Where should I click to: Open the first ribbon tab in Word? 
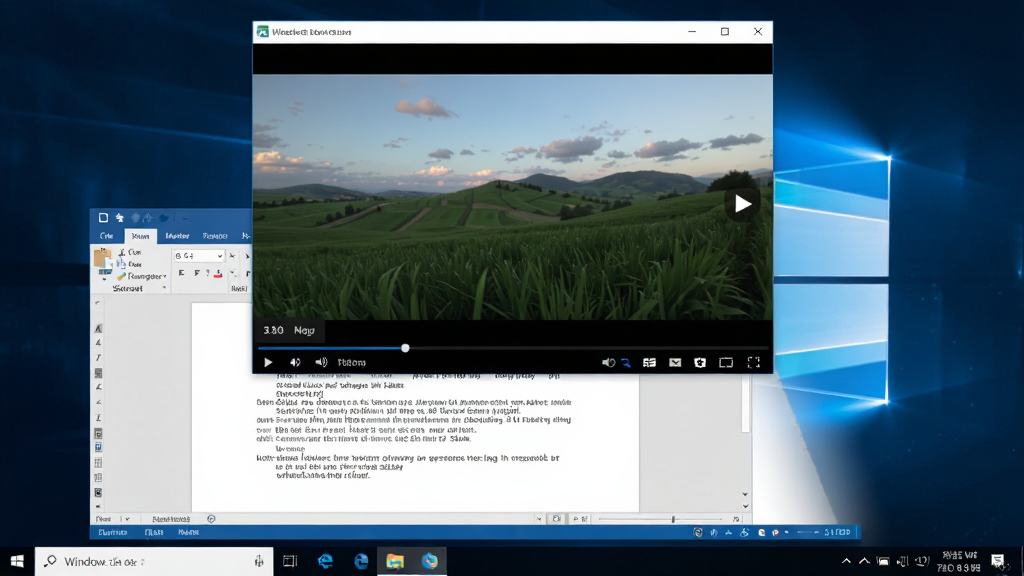[x=106, y=236]
